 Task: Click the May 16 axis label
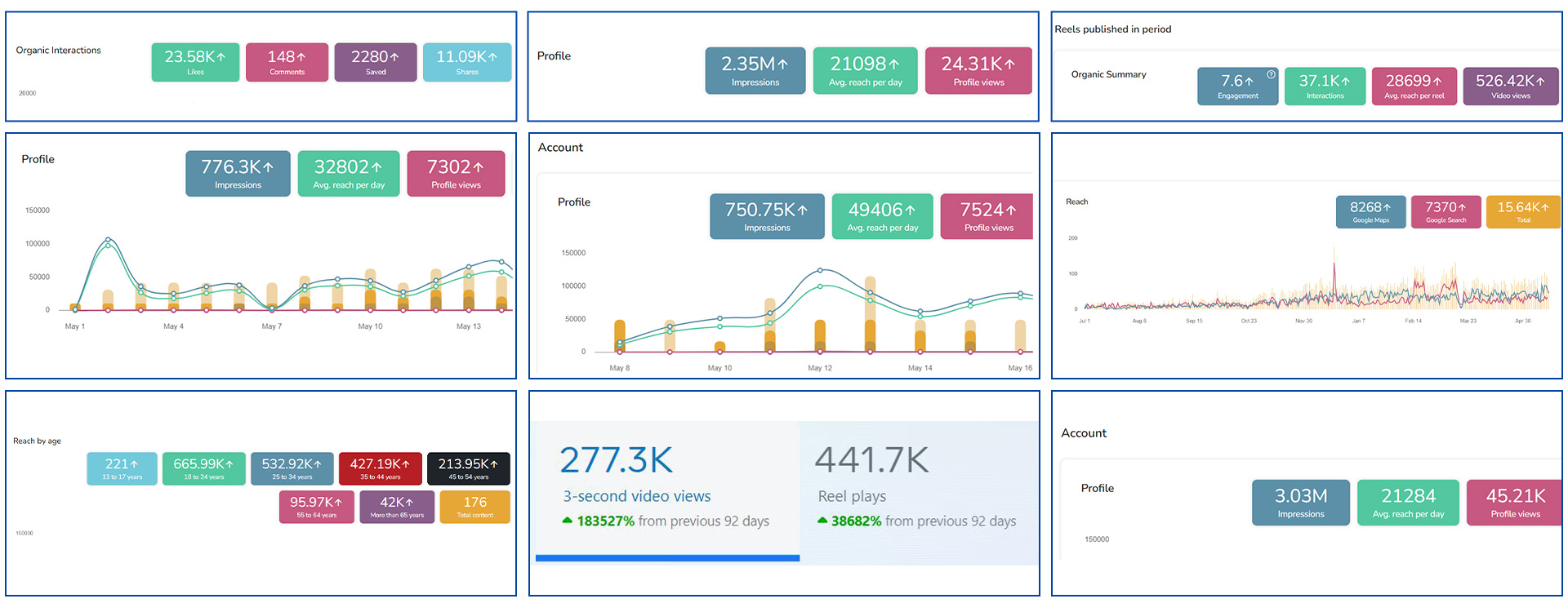coord(1020,368)
